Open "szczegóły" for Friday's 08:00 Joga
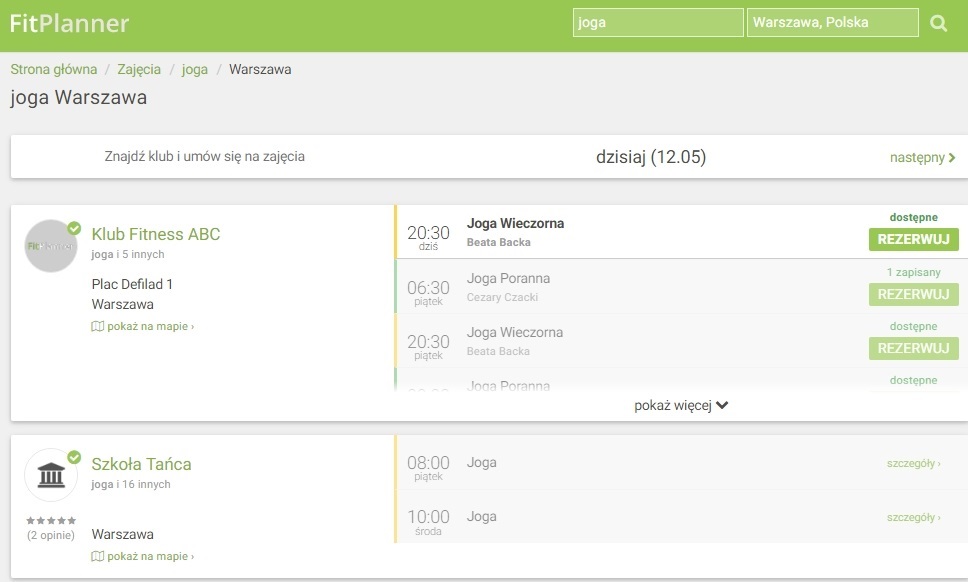The width and height of the screenshot is (968, 582). coord(913,463)
